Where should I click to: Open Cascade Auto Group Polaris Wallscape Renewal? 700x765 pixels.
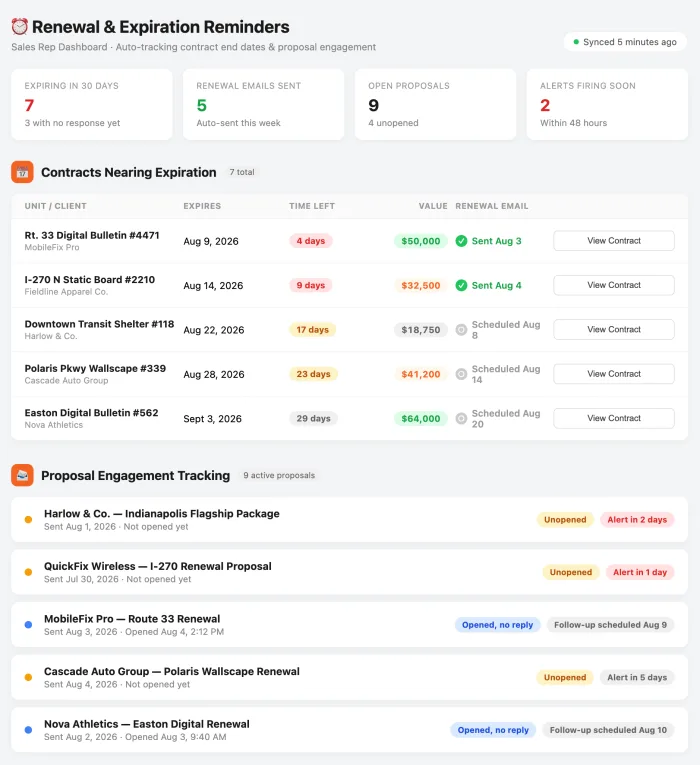coord(349,677)
